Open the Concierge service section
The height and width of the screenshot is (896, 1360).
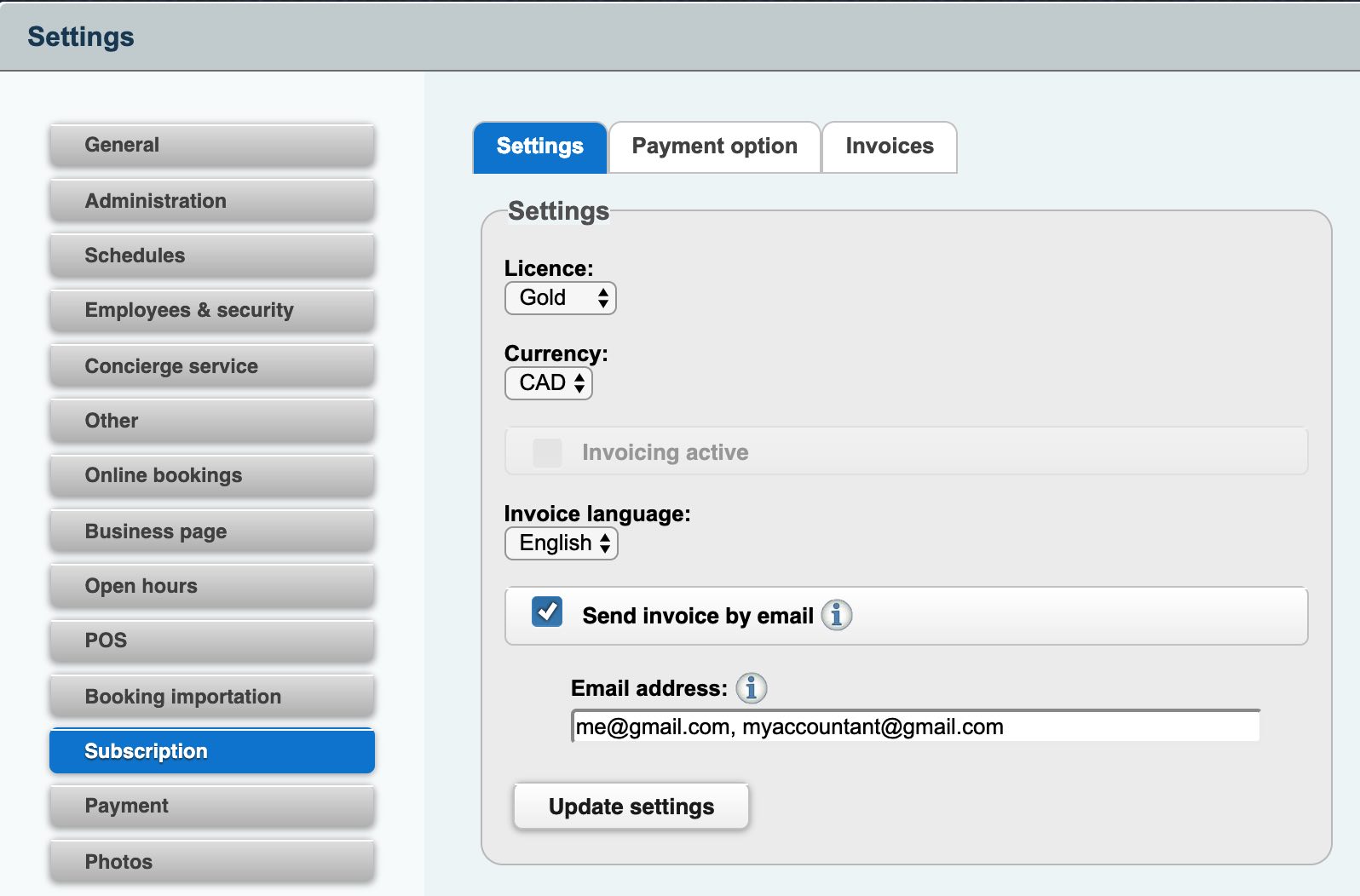(x=212, y=367)
